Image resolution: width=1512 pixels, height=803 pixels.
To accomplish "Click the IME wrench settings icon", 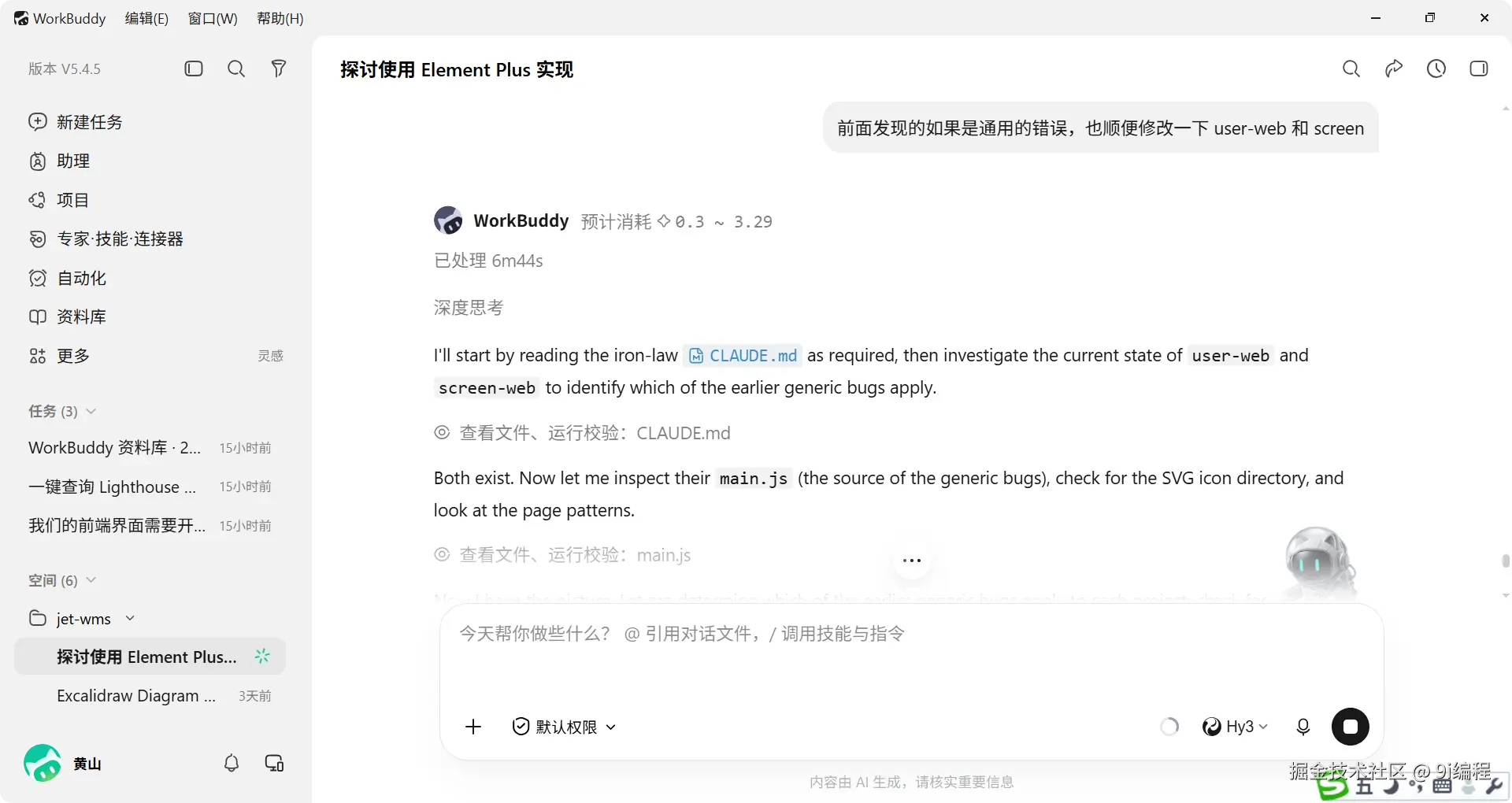I will tap(1494, 785).
